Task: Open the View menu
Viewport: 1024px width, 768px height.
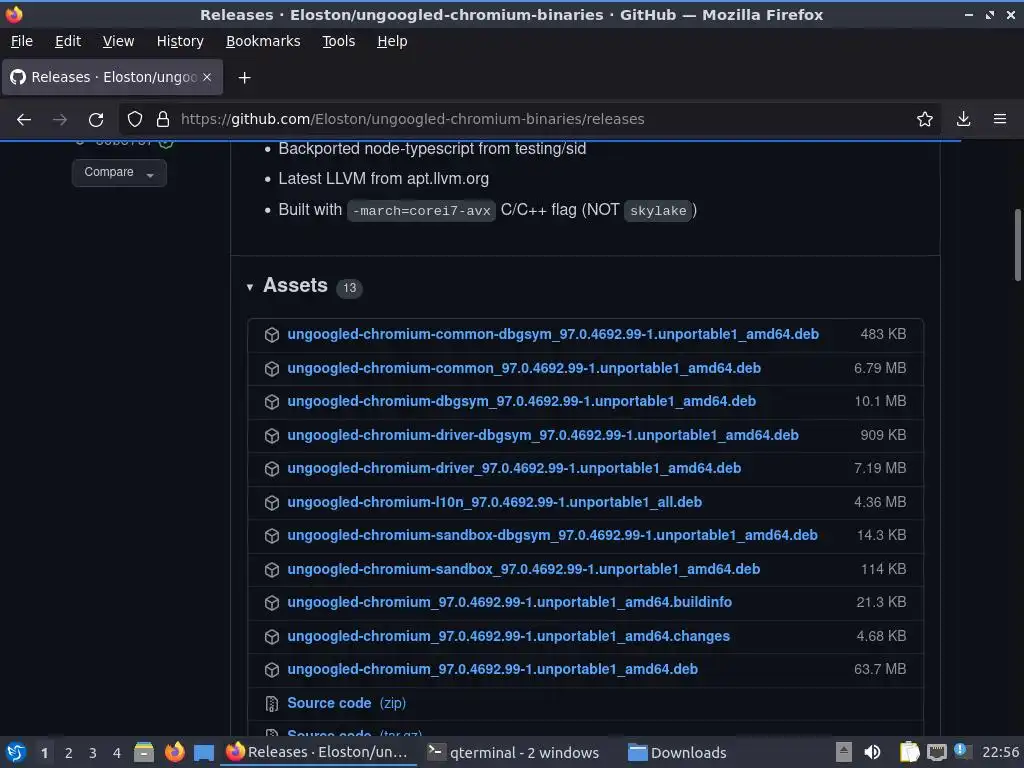Action: click(118, 41)
